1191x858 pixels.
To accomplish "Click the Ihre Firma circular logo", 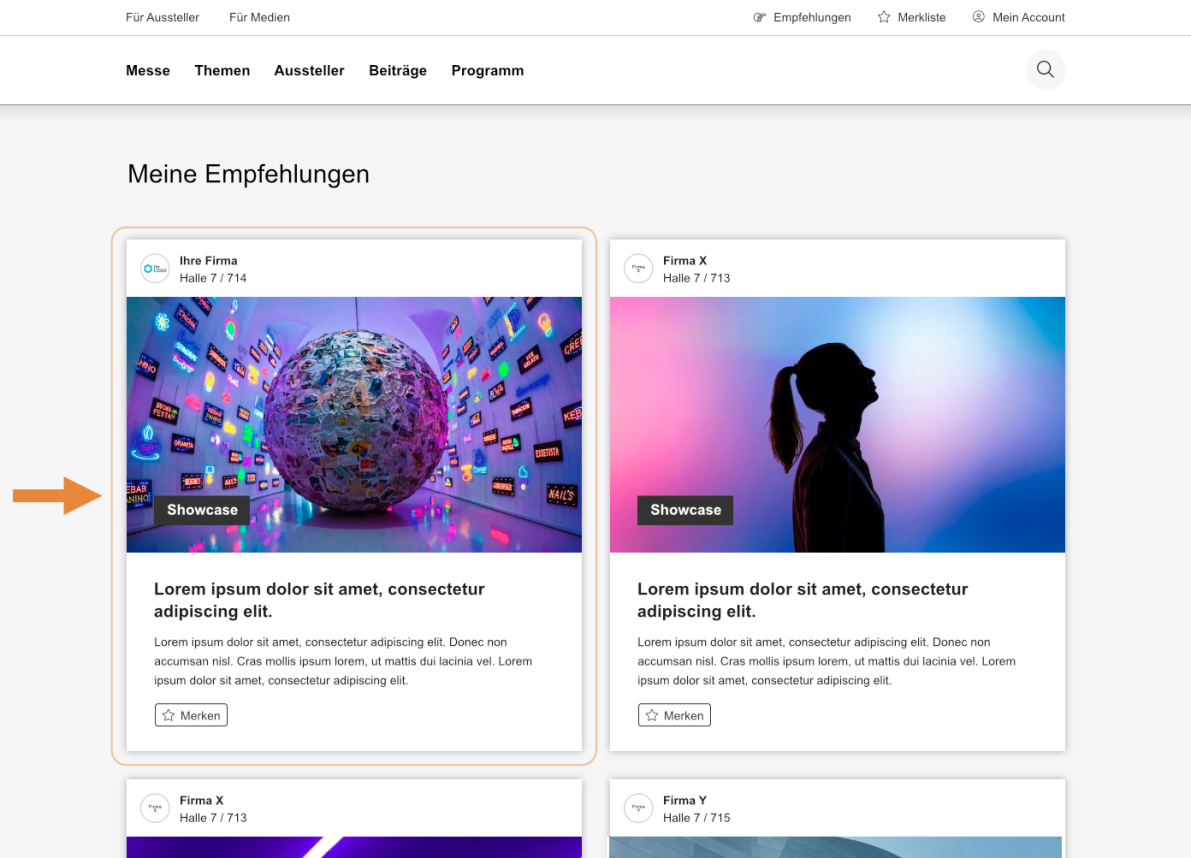I will pos(154,268).
